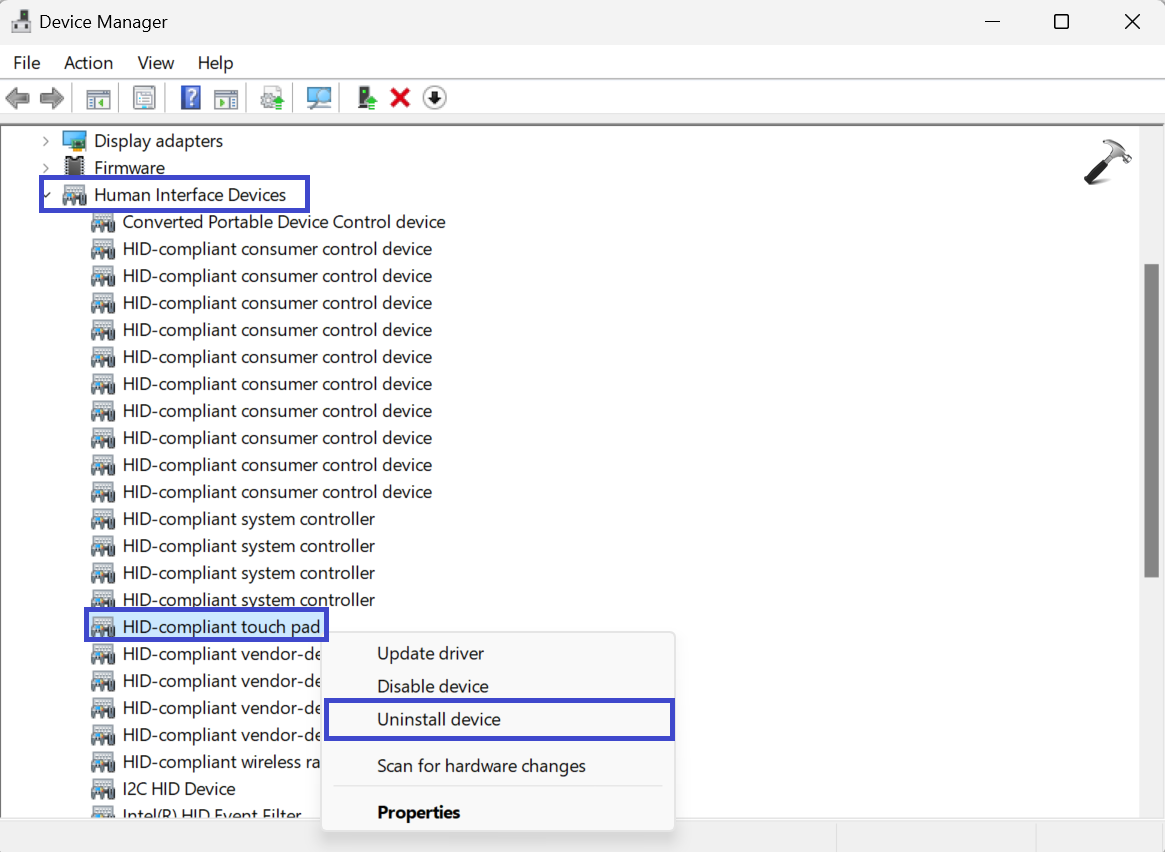Open Properties via toolbar icon

pos(145,98)
